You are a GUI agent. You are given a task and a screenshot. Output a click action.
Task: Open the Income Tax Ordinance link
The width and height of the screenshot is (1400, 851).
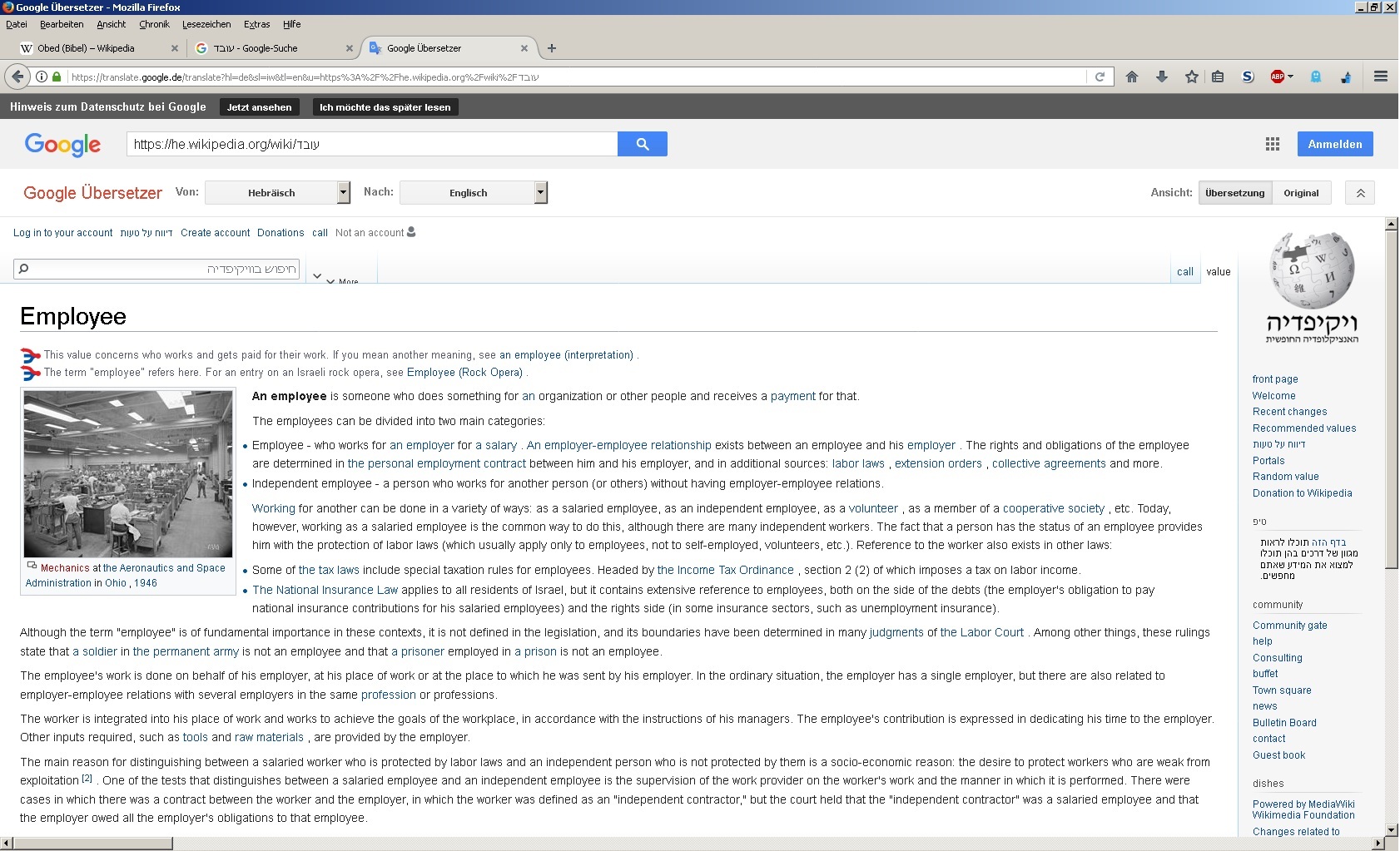pyautogui.click(x=725, y=571)
